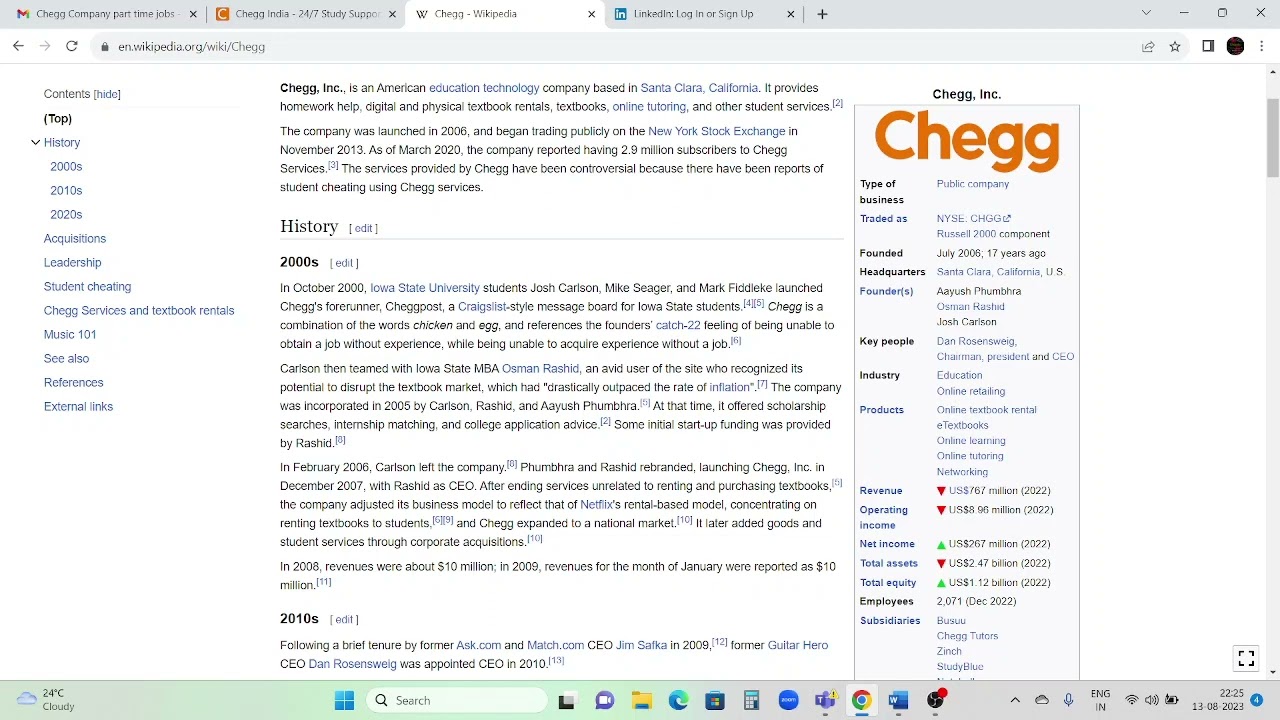The height and width of the screenshot is (720, 1280).
Task: Hide the Contents sidebar
Action: click(107, 94)
